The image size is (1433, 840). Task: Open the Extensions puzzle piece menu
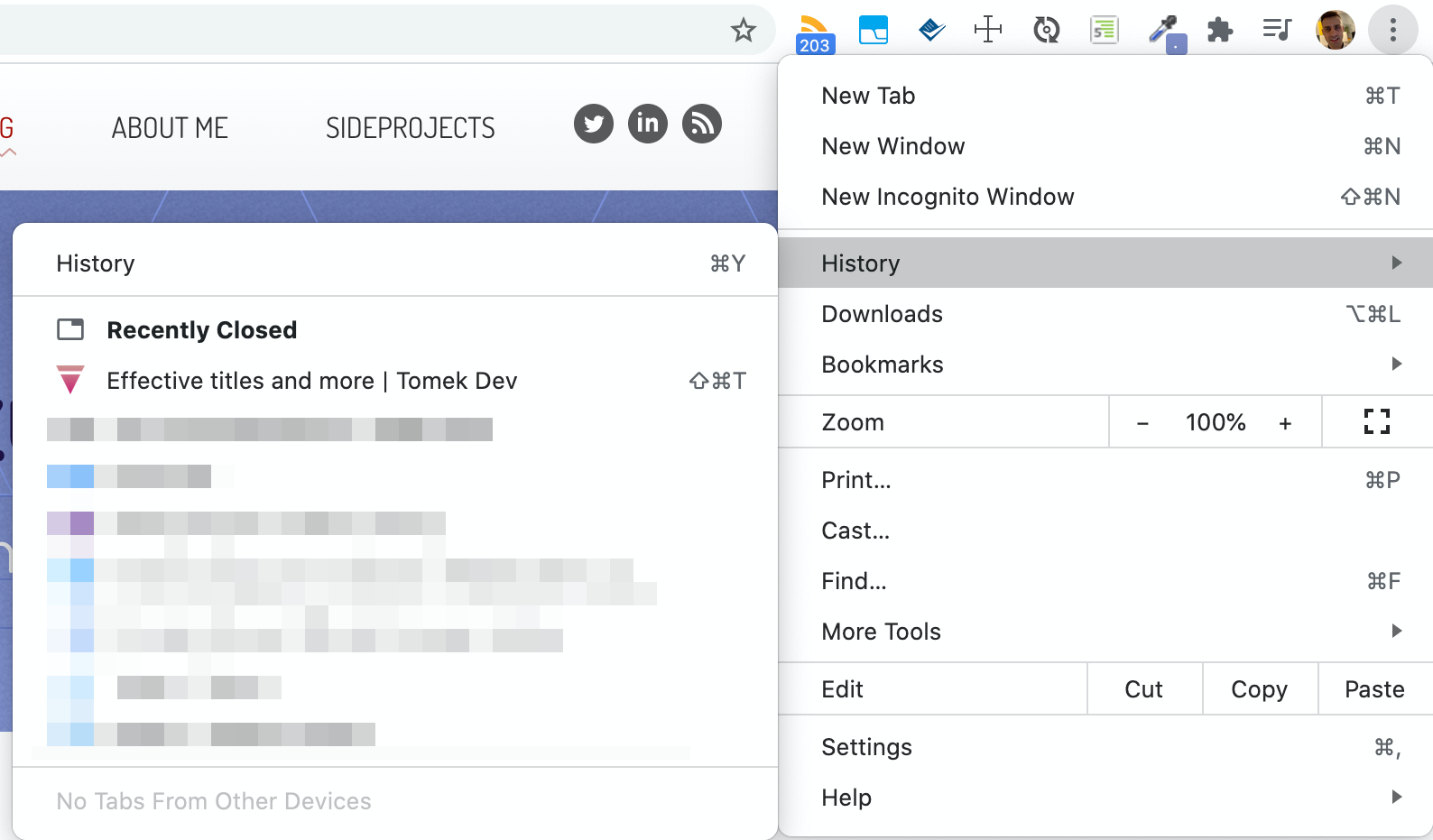pyautogui.click(x=1220, y=31)
